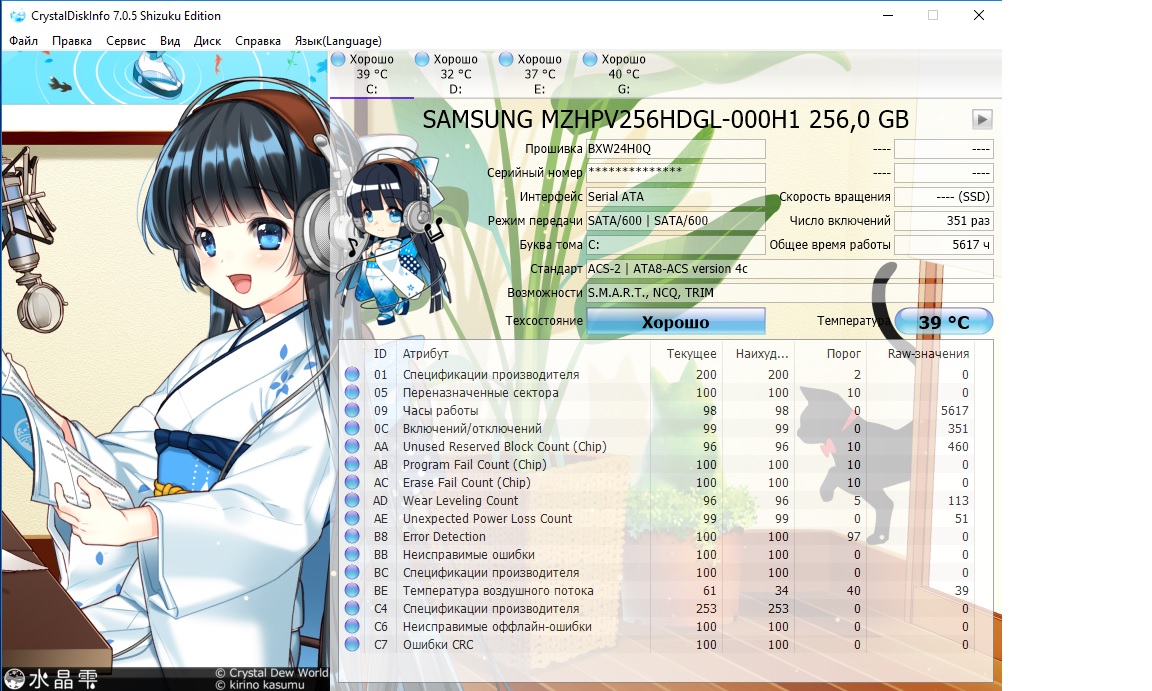The width and height of the screenshot is (1152, 691).
Task: Click the small chibi Shizuku character
Action: [391, 231]
